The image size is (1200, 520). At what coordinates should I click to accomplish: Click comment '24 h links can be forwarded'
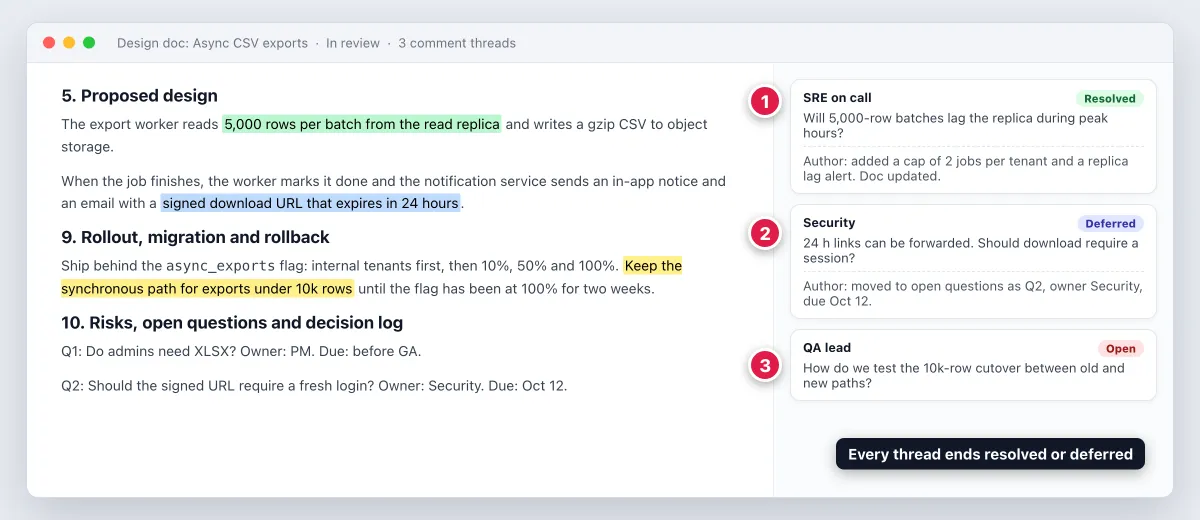[970, 250]
